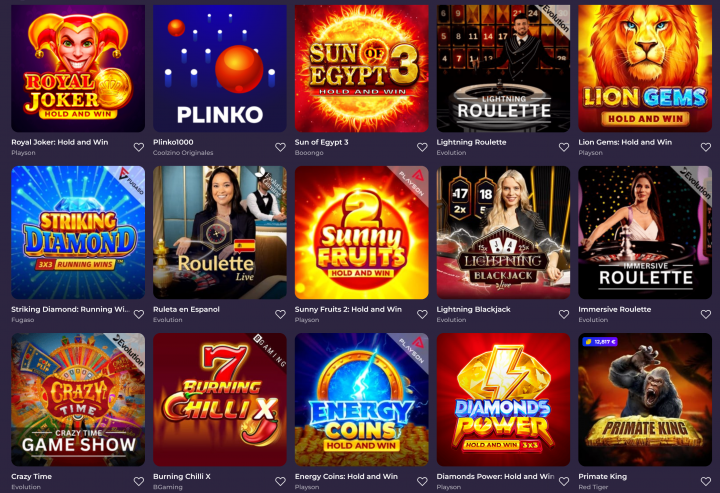Image resolution: width=720 pixels, height=493 pixels.
Task: Click the Energy Coins: Hold and Win title
Action: pyautogui.click(x=346, y=476)
